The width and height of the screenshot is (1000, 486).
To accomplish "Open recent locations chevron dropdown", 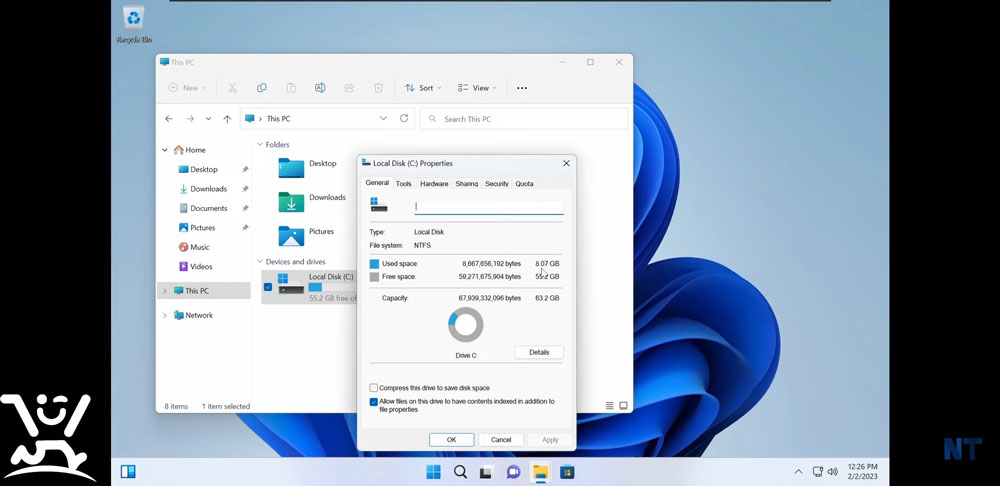I will (209, 119).
